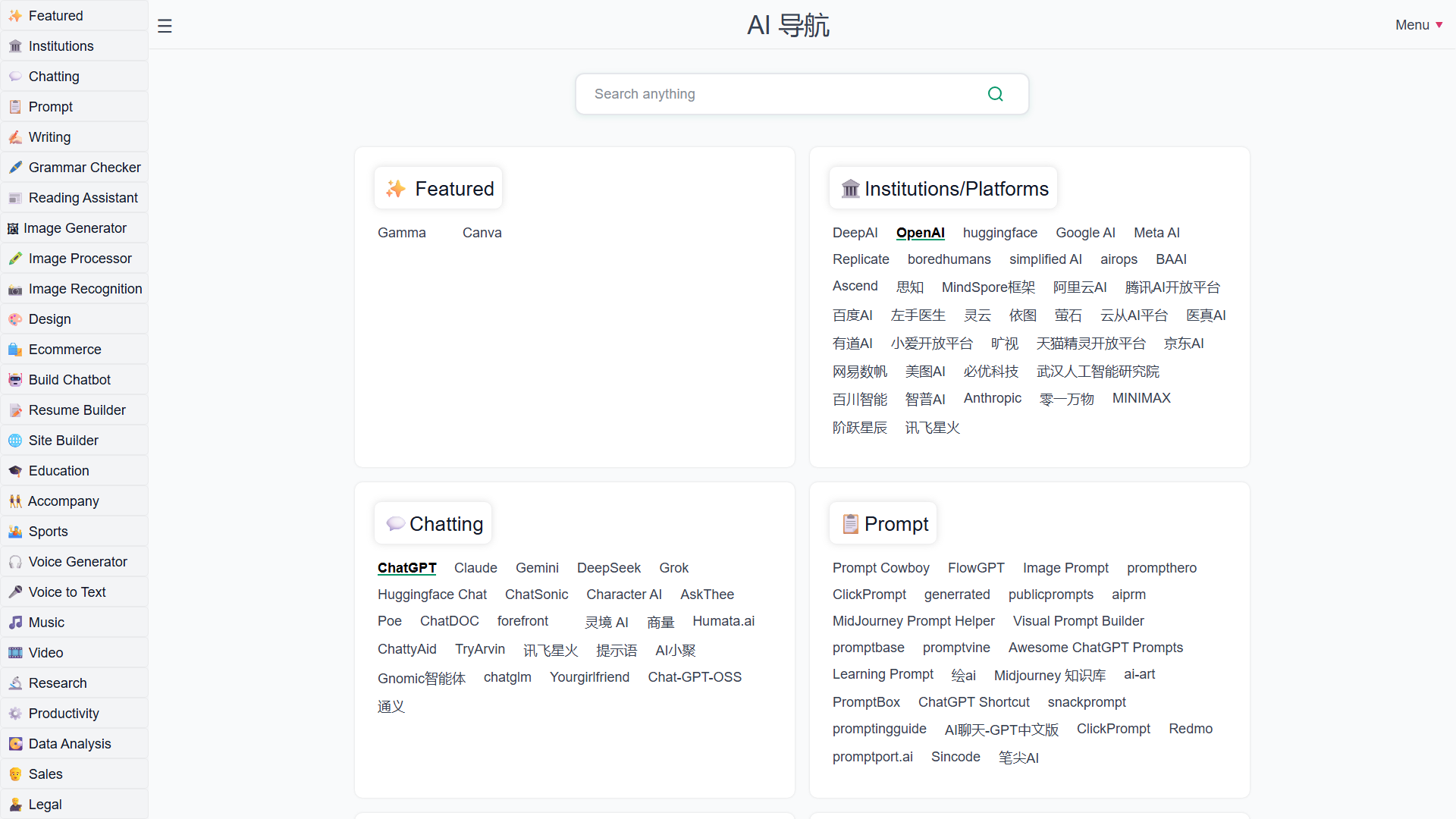Select the Image Generator sidebar icon
This screenshot has width=1456, height=819.
pos(13,227)
